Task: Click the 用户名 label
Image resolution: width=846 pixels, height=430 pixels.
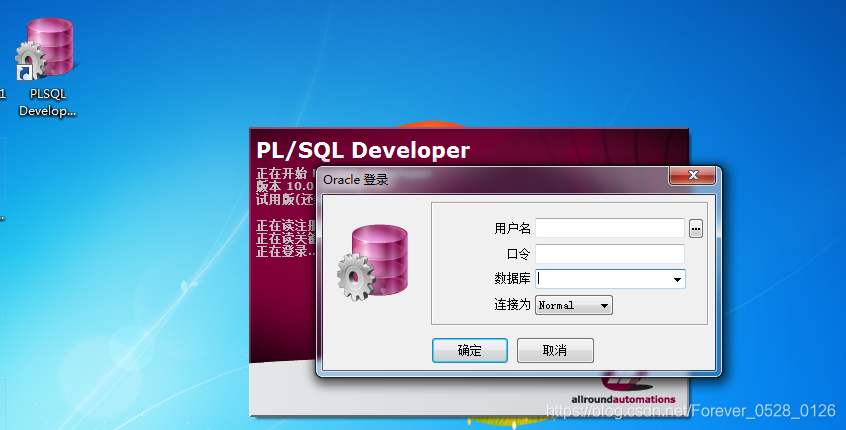Action: pyautogui.click(x=512, y=229)
